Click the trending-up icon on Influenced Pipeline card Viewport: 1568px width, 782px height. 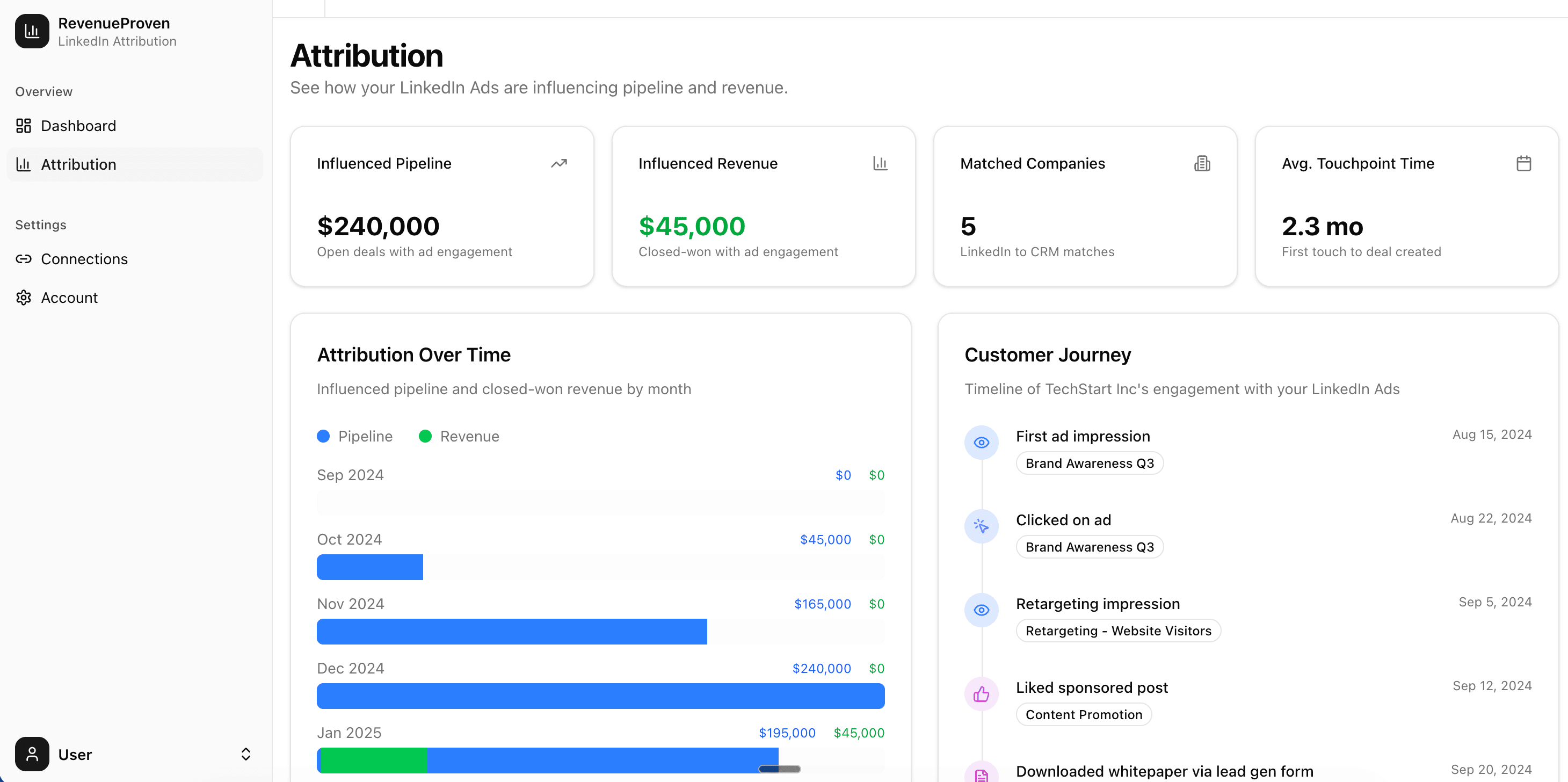coord(560,163)
